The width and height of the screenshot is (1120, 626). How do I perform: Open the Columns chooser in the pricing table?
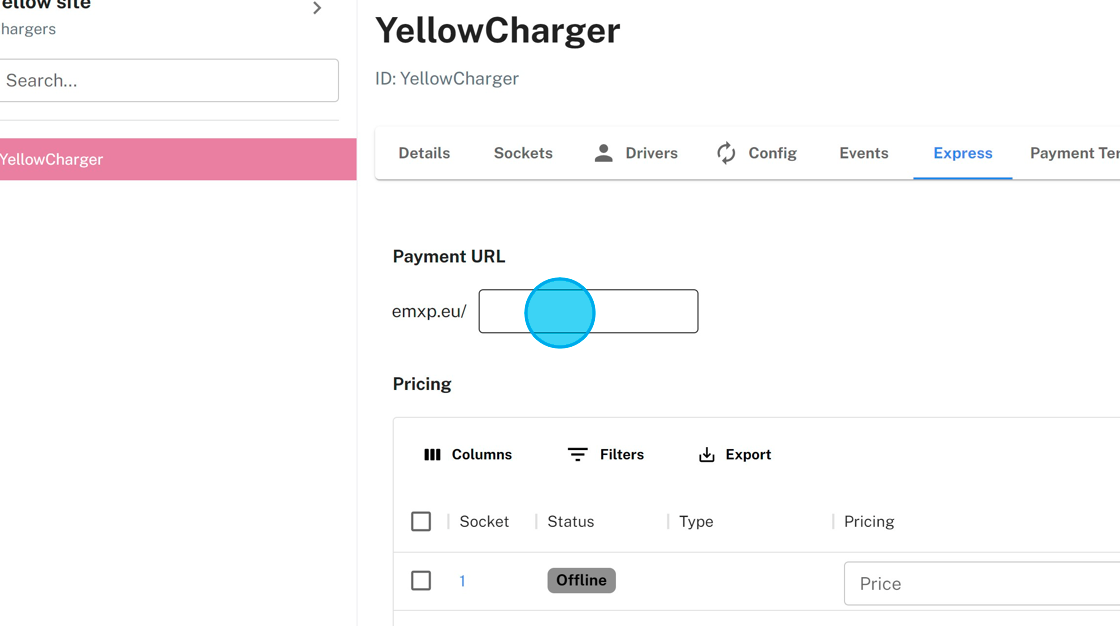pyautogui.click(x=468, y=454)
